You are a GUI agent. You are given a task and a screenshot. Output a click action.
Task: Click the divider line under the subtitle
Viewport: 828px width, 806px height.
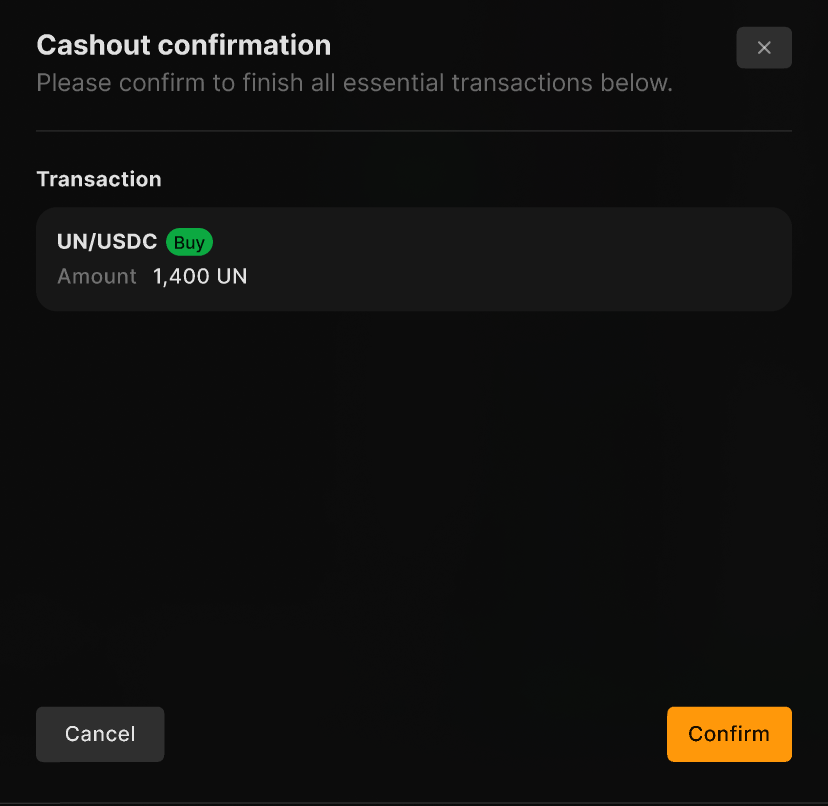(x=414, y=131)
